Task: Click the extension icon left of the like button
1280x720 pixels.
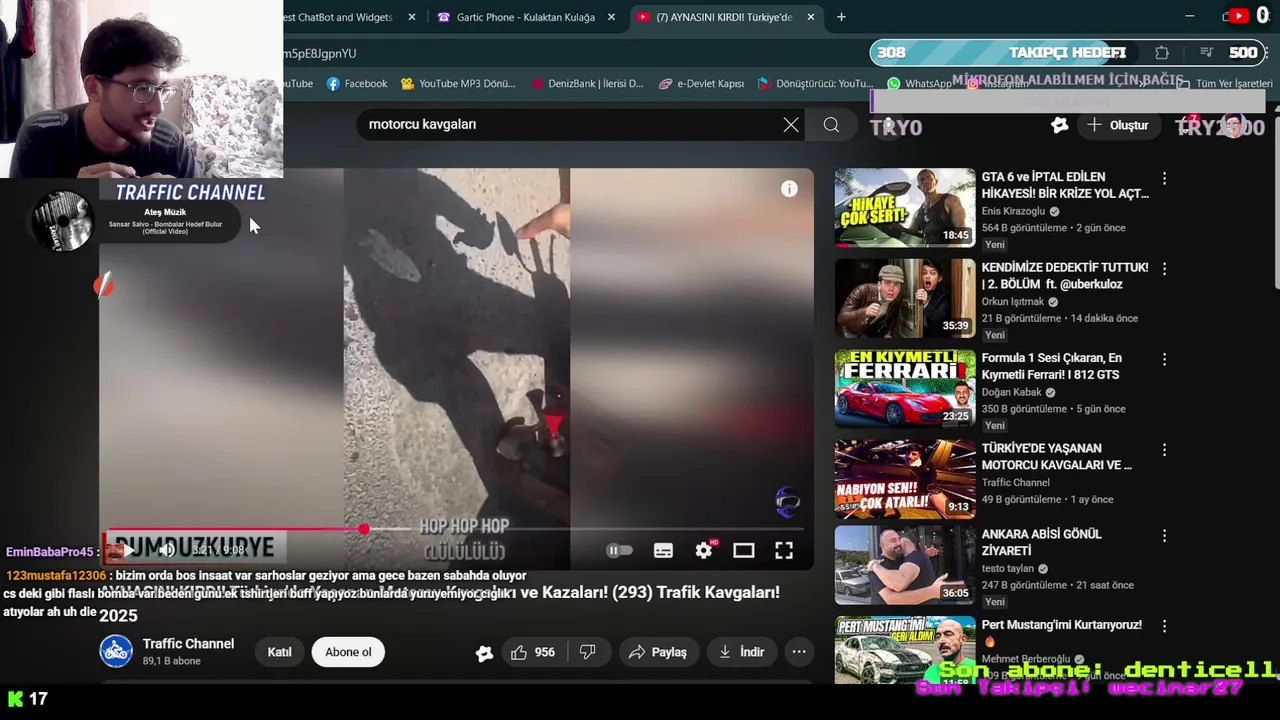Action: pos(484,653)
